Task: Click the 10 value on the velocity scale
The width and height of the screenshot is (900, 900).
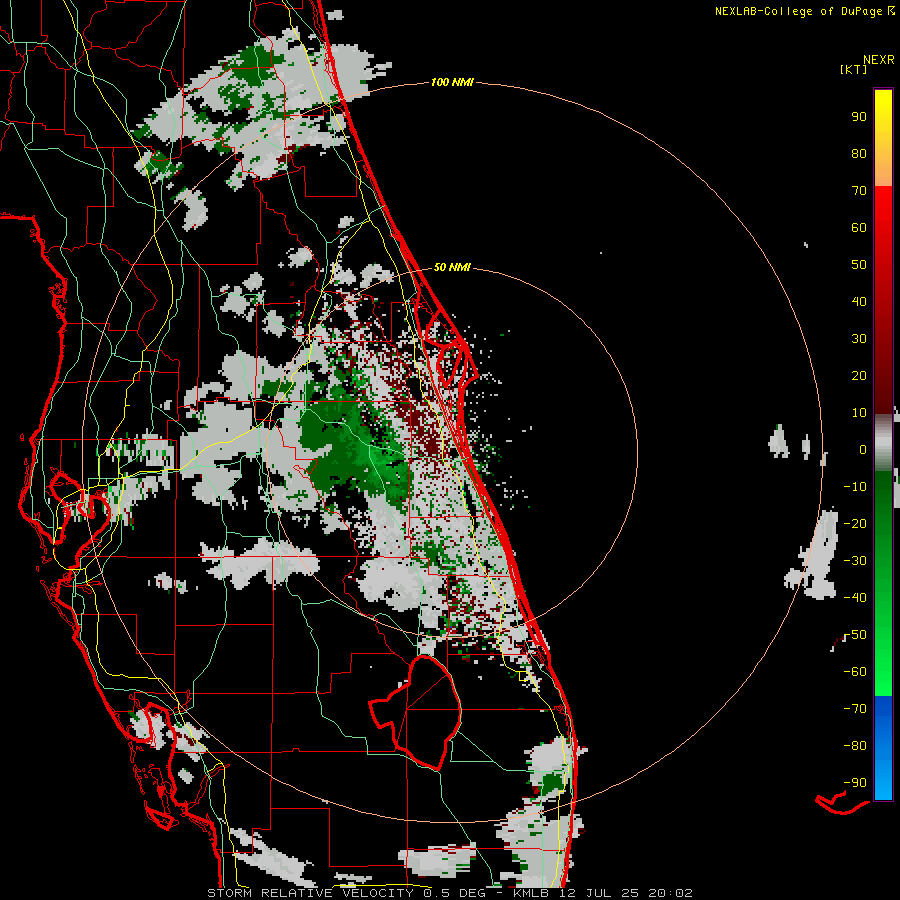Action: click(859, 413)
